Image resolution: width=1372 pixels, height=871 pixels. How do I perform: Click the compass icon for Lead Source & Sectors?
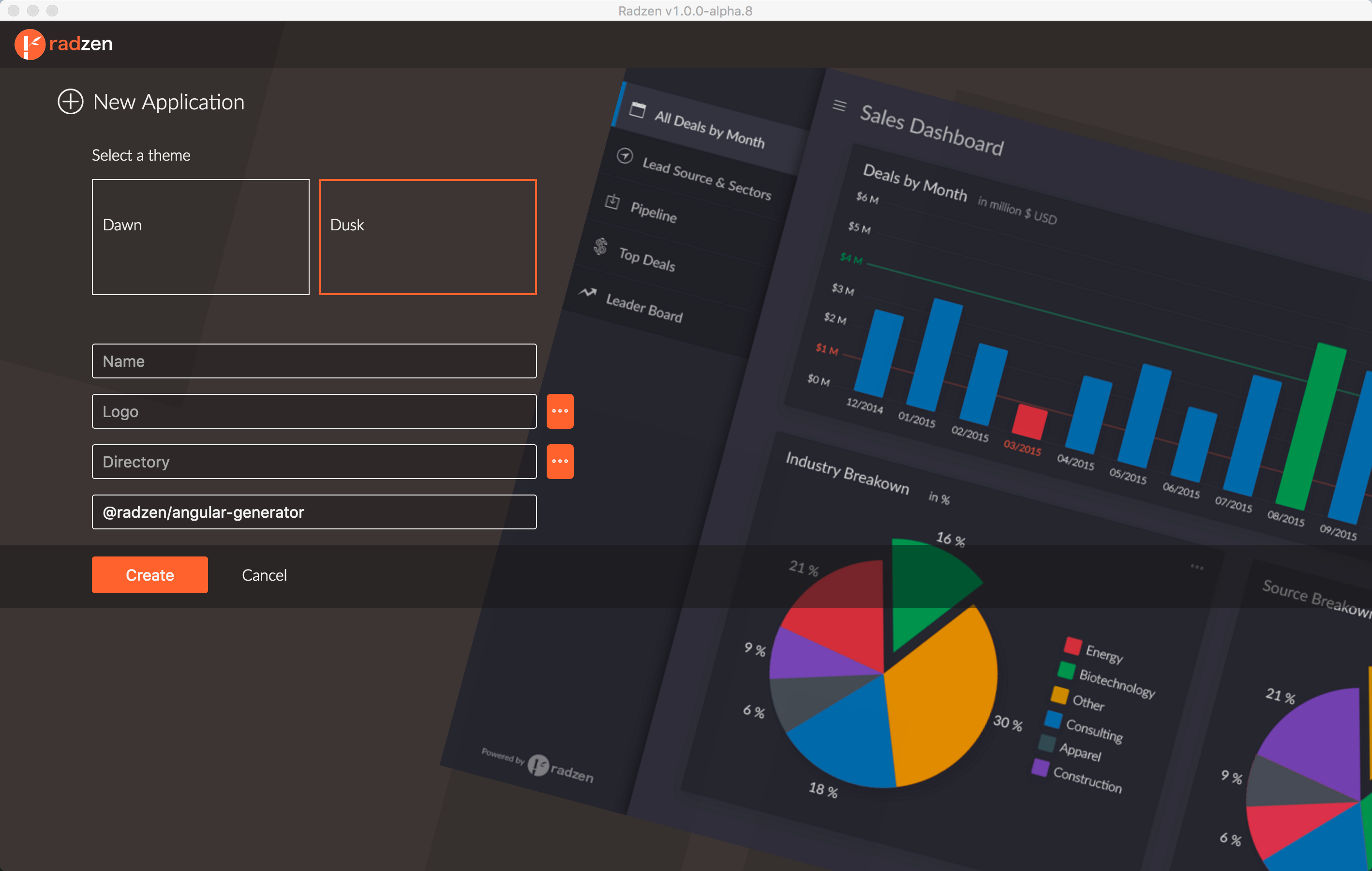click(x=625, y=156)
